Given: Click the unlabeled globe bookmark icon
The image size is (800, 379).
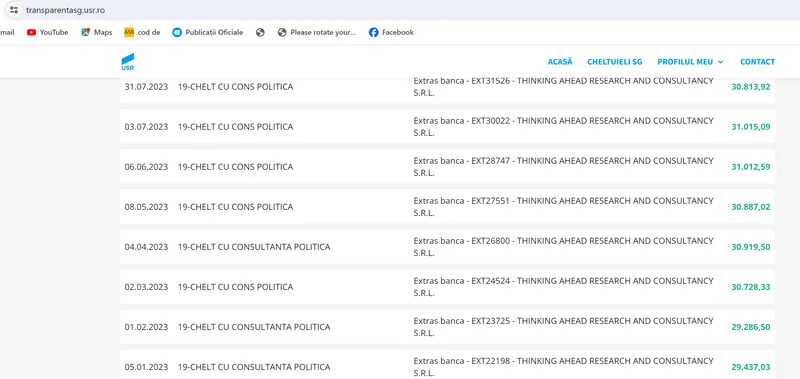Looking at the screenshot, I should (260, 32).
